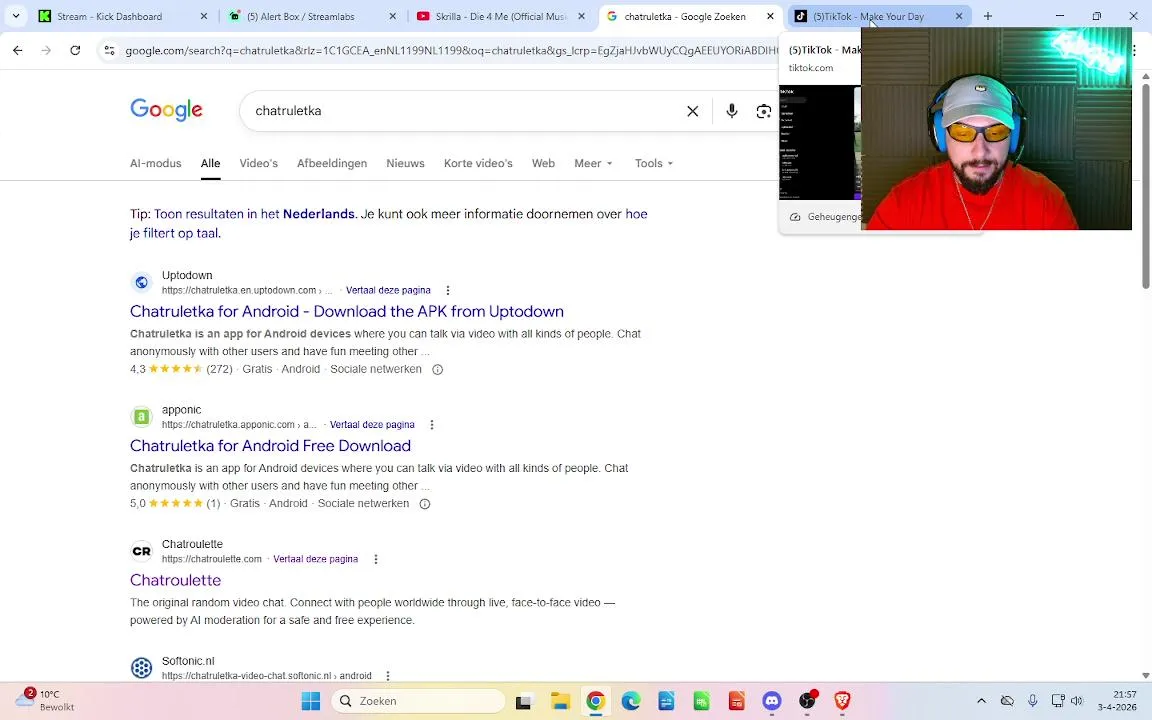Select the Nieuws search filter
1152x720 pixels.
click(x=406, y=164)
